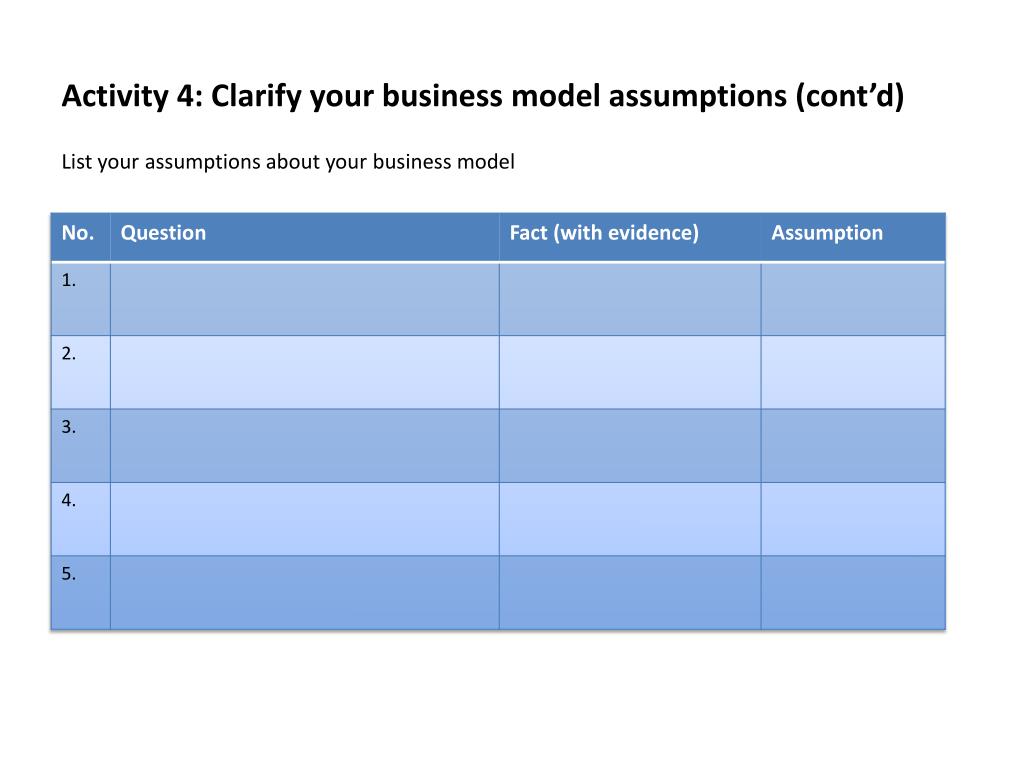Select the subtitle about listing business model assumptions
This screenshot has width=1024, height=768.
click(x=288, y=162)
